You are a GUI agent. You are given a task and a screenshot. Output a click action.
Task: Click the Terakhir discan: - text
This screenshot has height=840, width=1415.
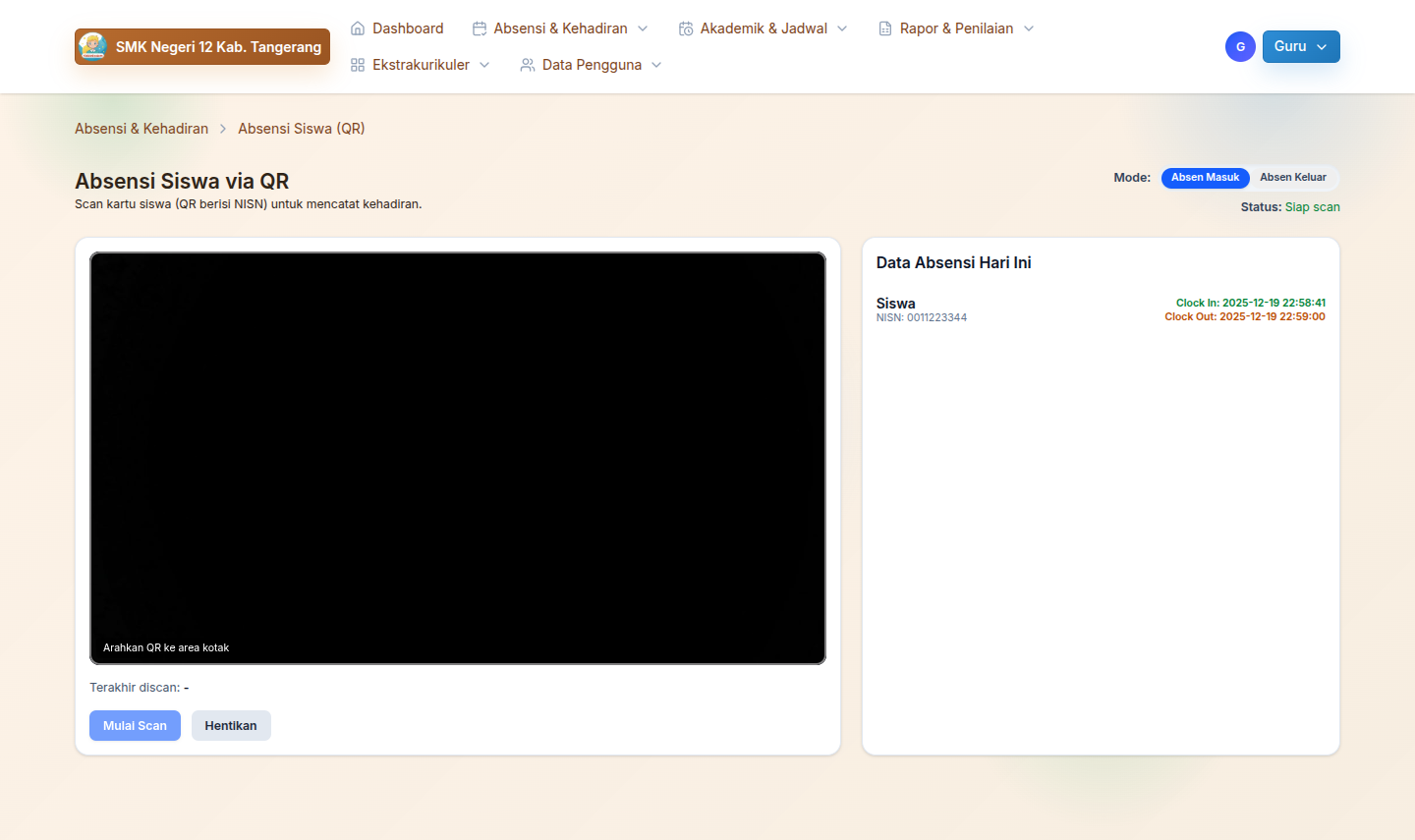[140, 688]
